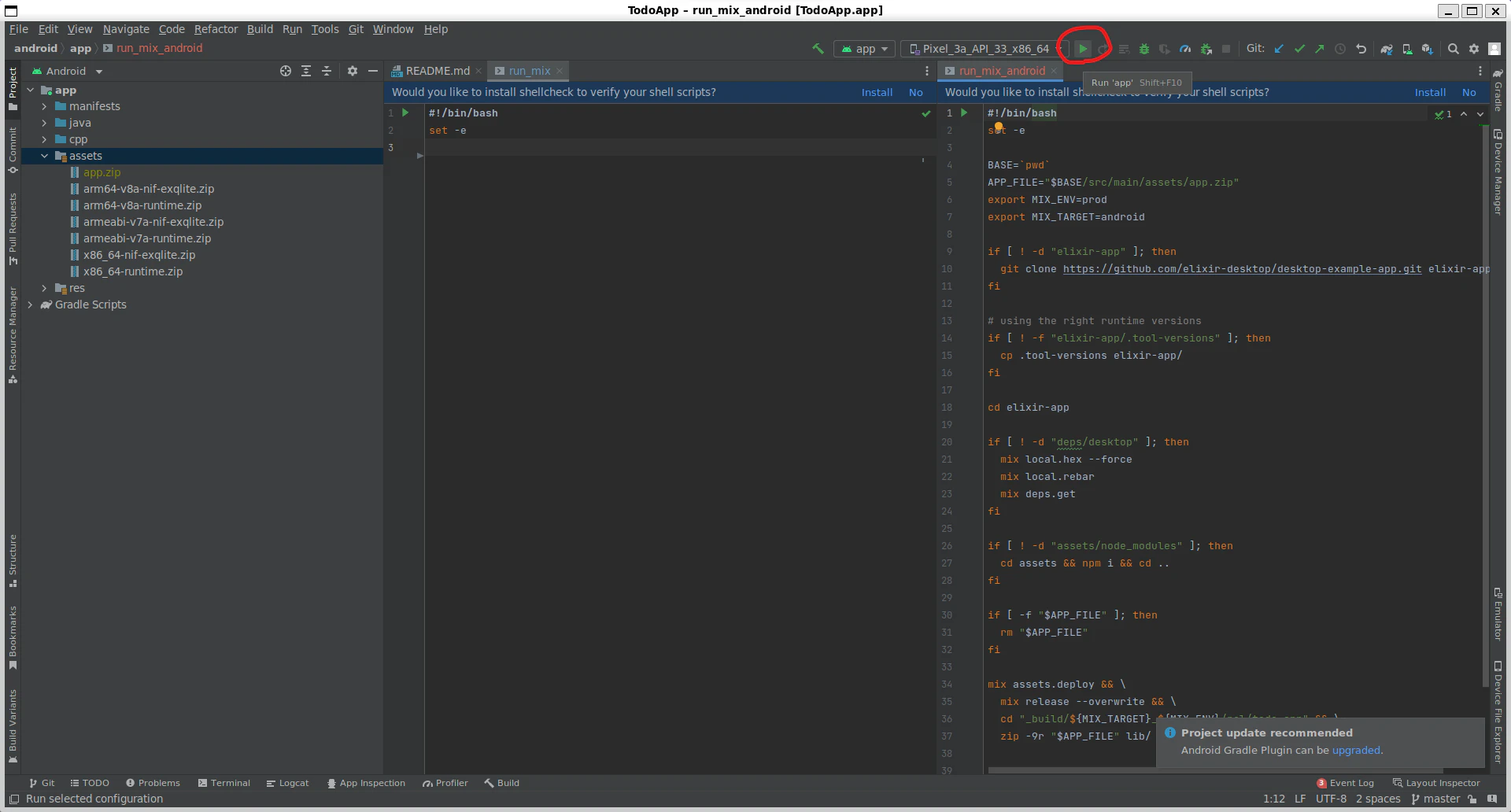Collapse all nodes in Project panel
1511x812 pixels.
(327, 71)
